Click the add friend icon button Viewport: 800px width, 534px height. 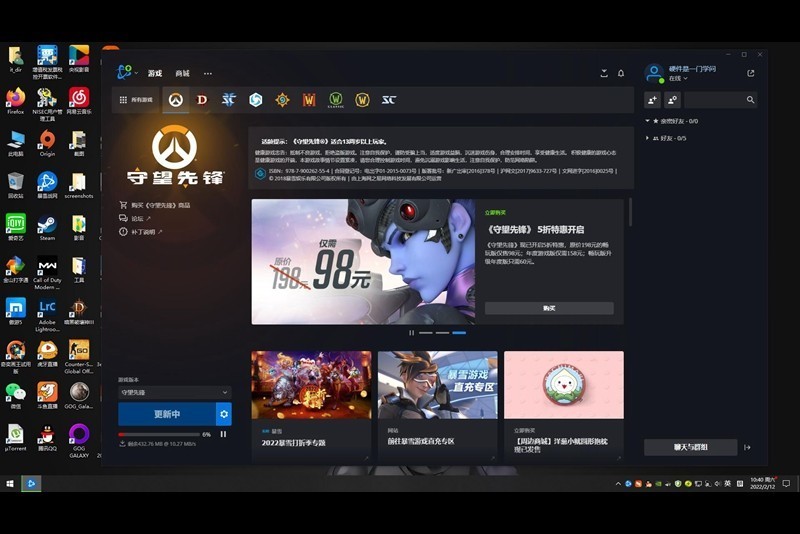(653, 100)
